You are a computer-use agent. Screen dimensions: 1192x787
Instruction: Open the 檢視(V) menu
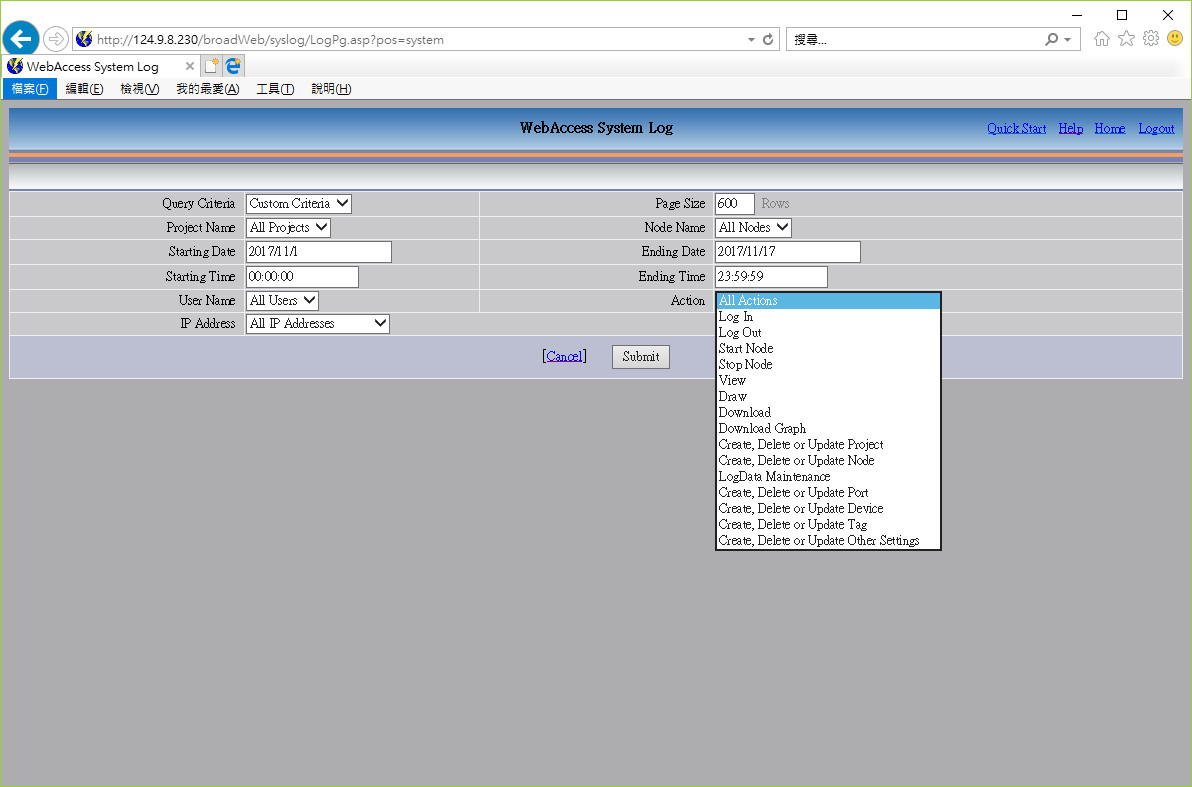click(x=140, y=89)
